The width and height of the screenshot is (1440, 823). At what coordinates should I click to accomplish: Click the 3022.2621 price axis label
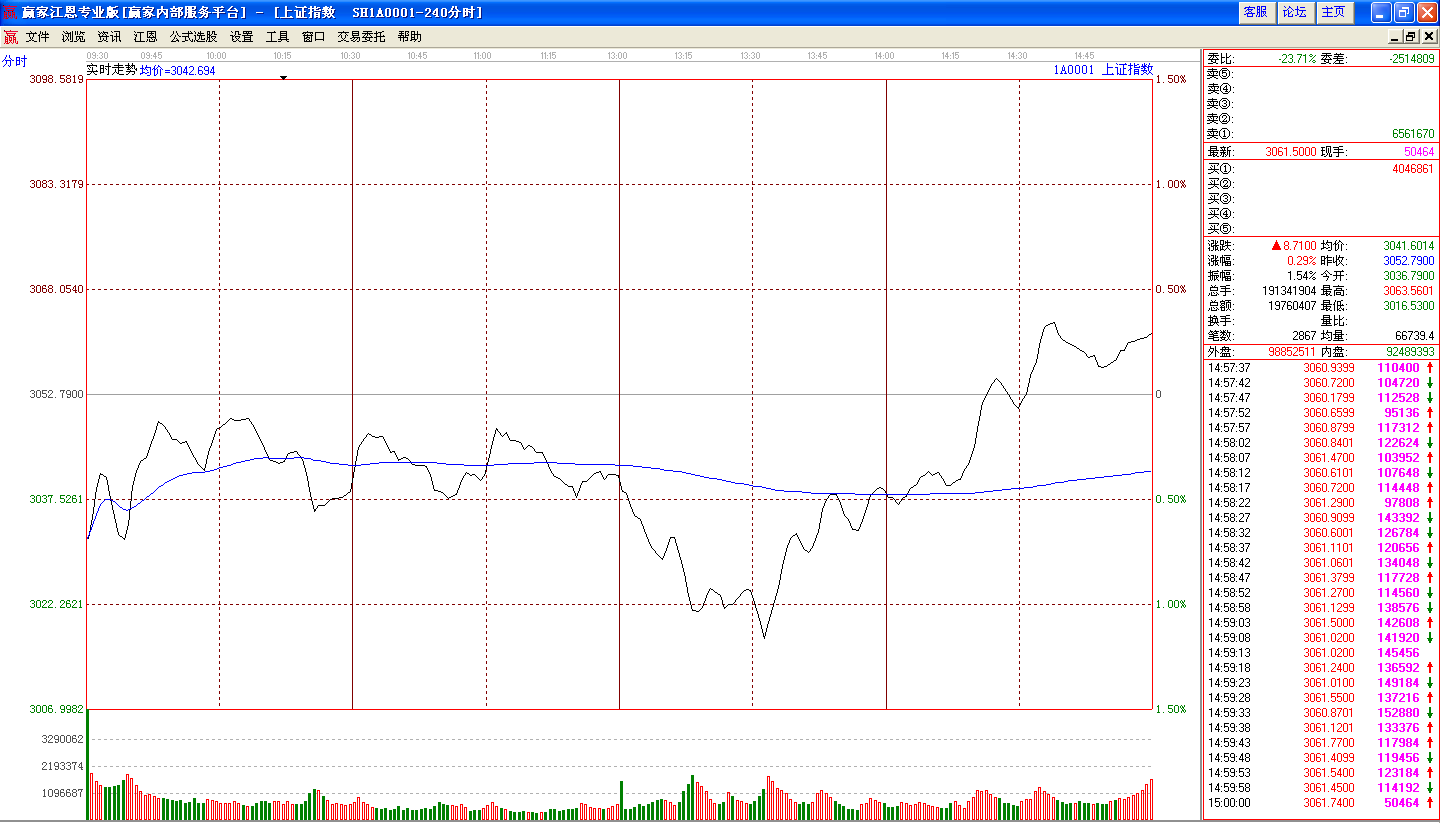click(57, 604)
